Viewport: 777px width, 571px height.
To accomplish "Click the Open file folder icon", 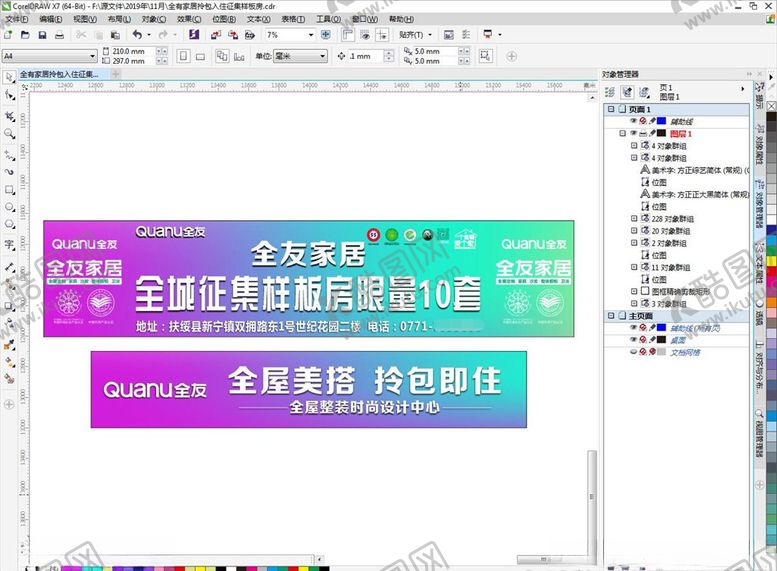I will (x=25, y=35).
